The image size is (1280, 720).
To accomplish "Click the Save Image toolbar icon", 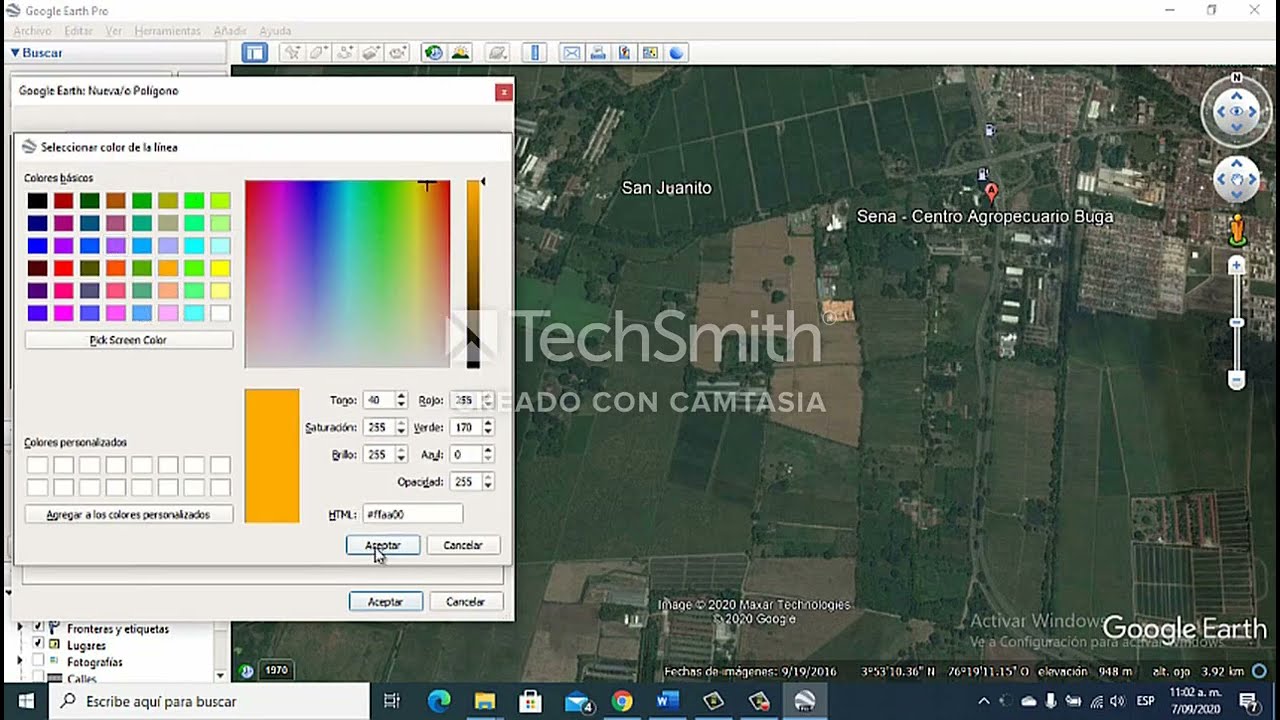I will pyautogui.click(x=624, y=53).
